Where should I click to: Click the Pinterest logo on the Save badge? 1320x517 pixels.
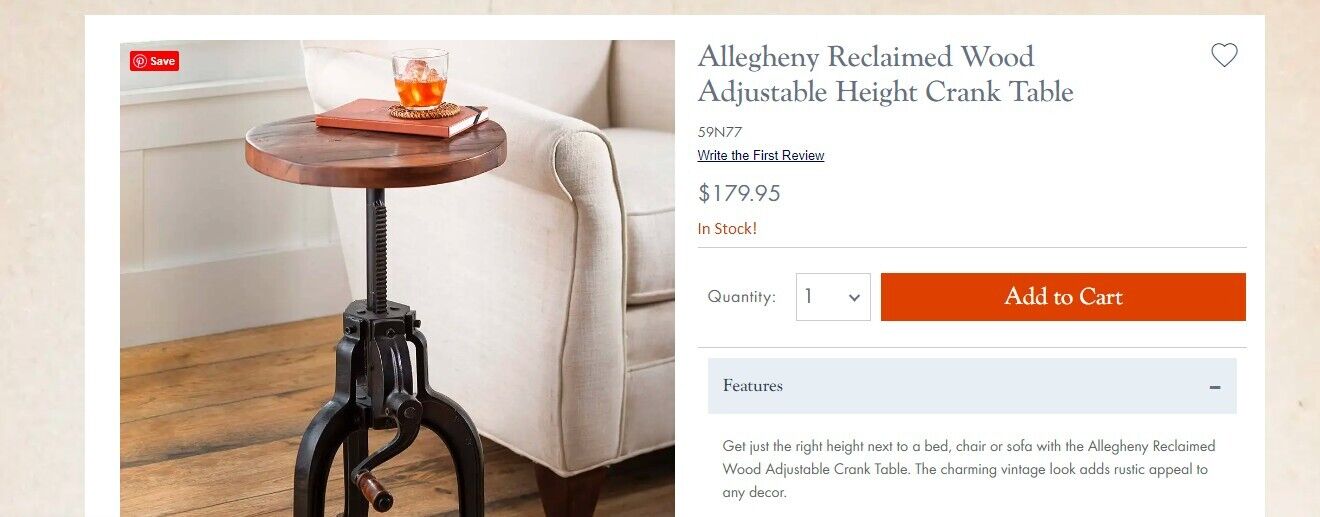pyautogui.click(x=140, y=61)
